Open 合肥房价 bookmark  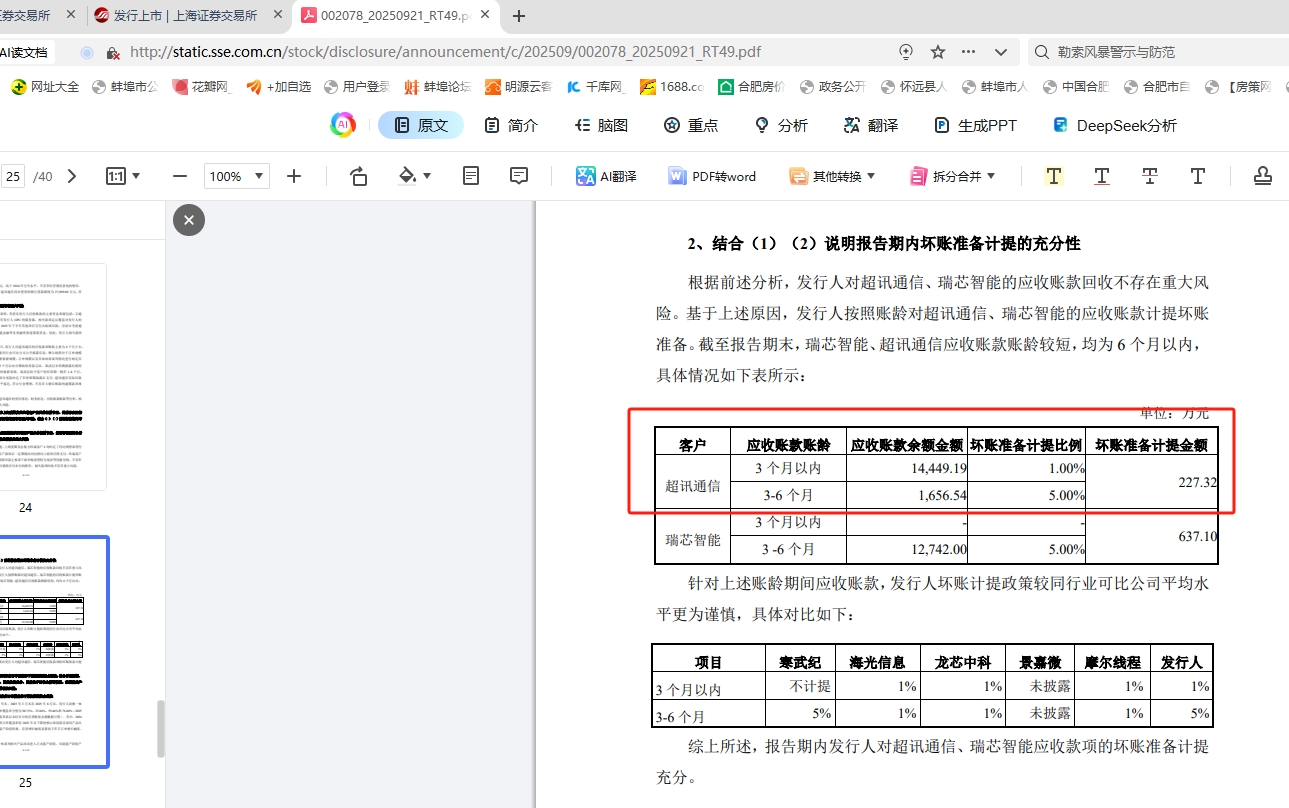752,87
